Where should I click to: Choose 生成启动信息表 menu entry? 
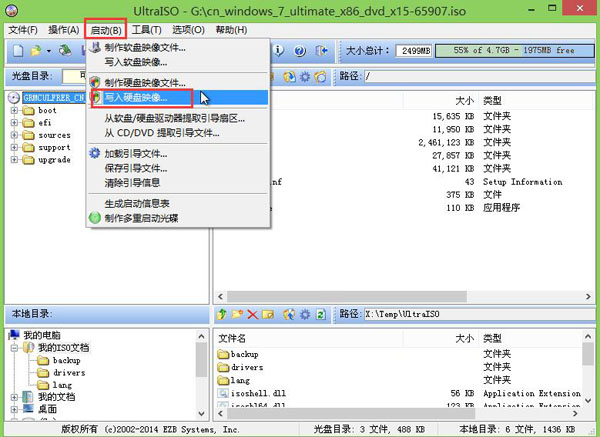tap(178, 203)
